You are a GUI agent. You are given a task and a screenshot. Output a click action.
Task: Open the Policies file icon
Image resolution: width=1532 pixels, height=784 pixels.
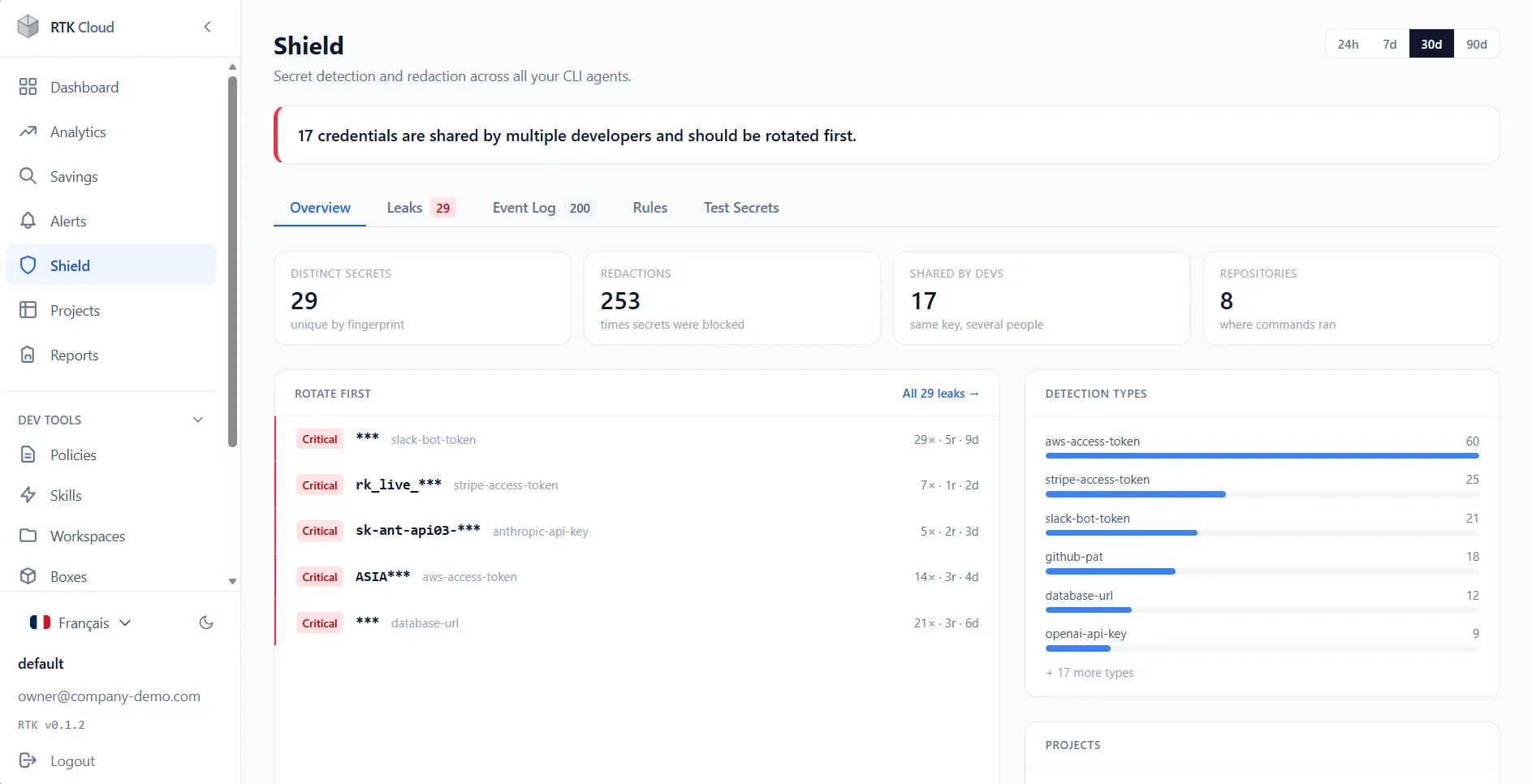pos(28,454)
